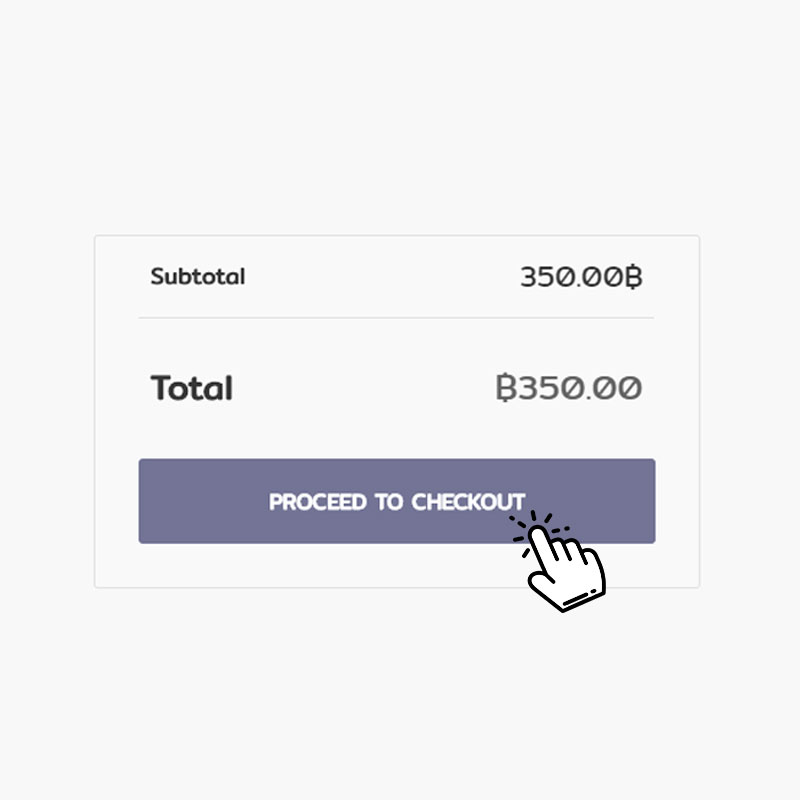
Task: Click the baht symbol before the total
Action: [x=506, y=388]
